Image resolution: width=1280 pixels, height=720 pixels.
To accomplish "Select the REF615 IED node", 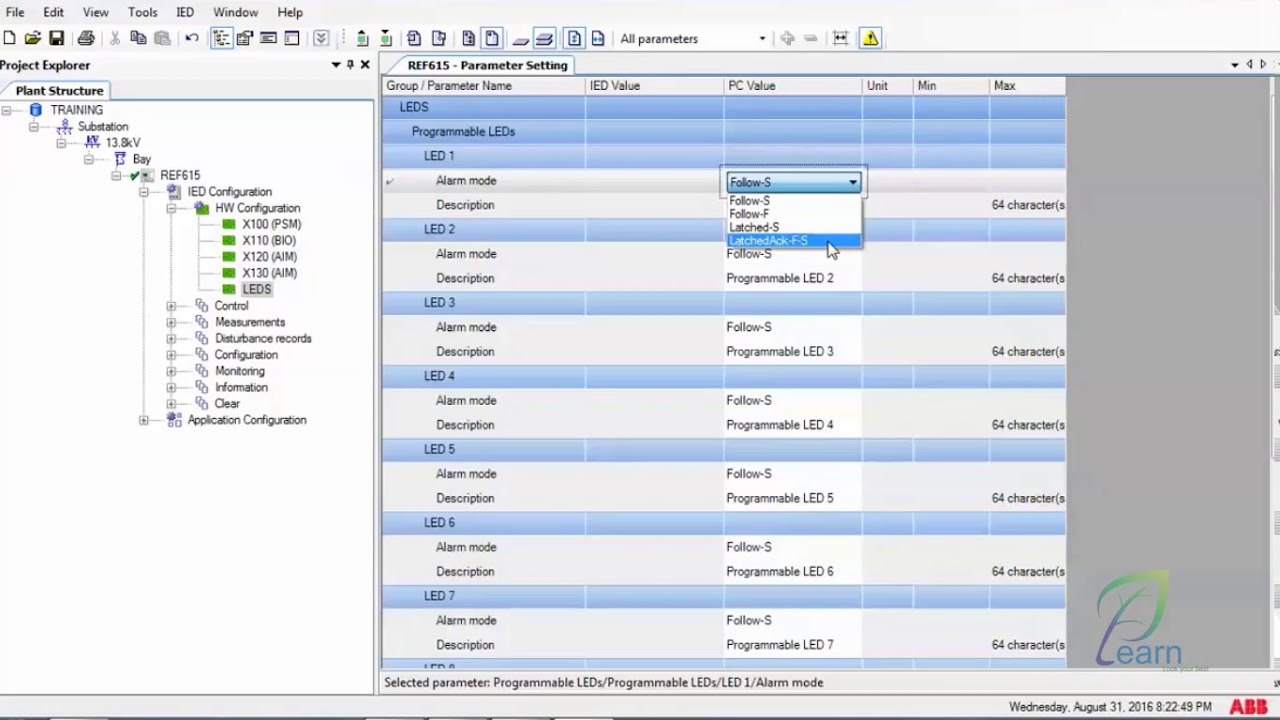I will (x=180, y=175).
